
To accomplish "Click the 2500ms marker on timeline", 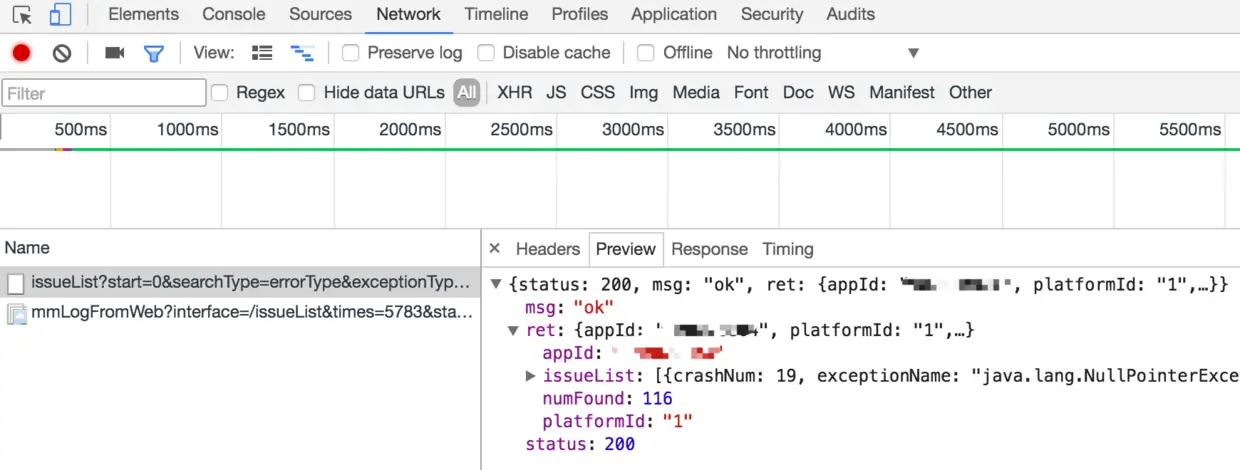I will (521, 129).
